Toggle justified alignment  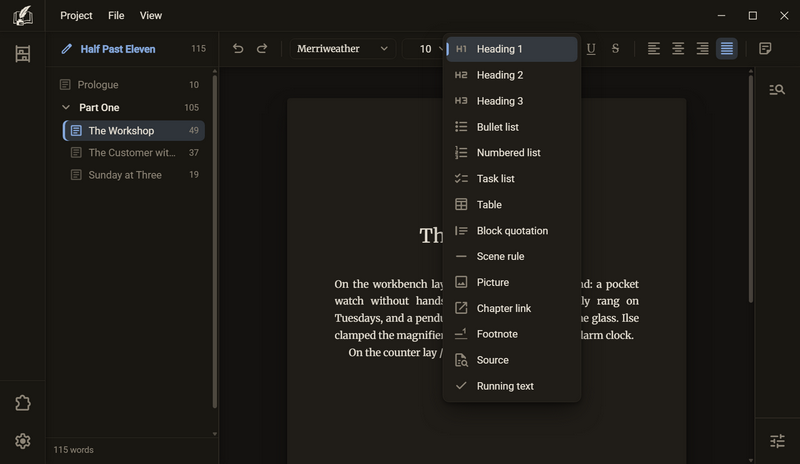(727, 48)
